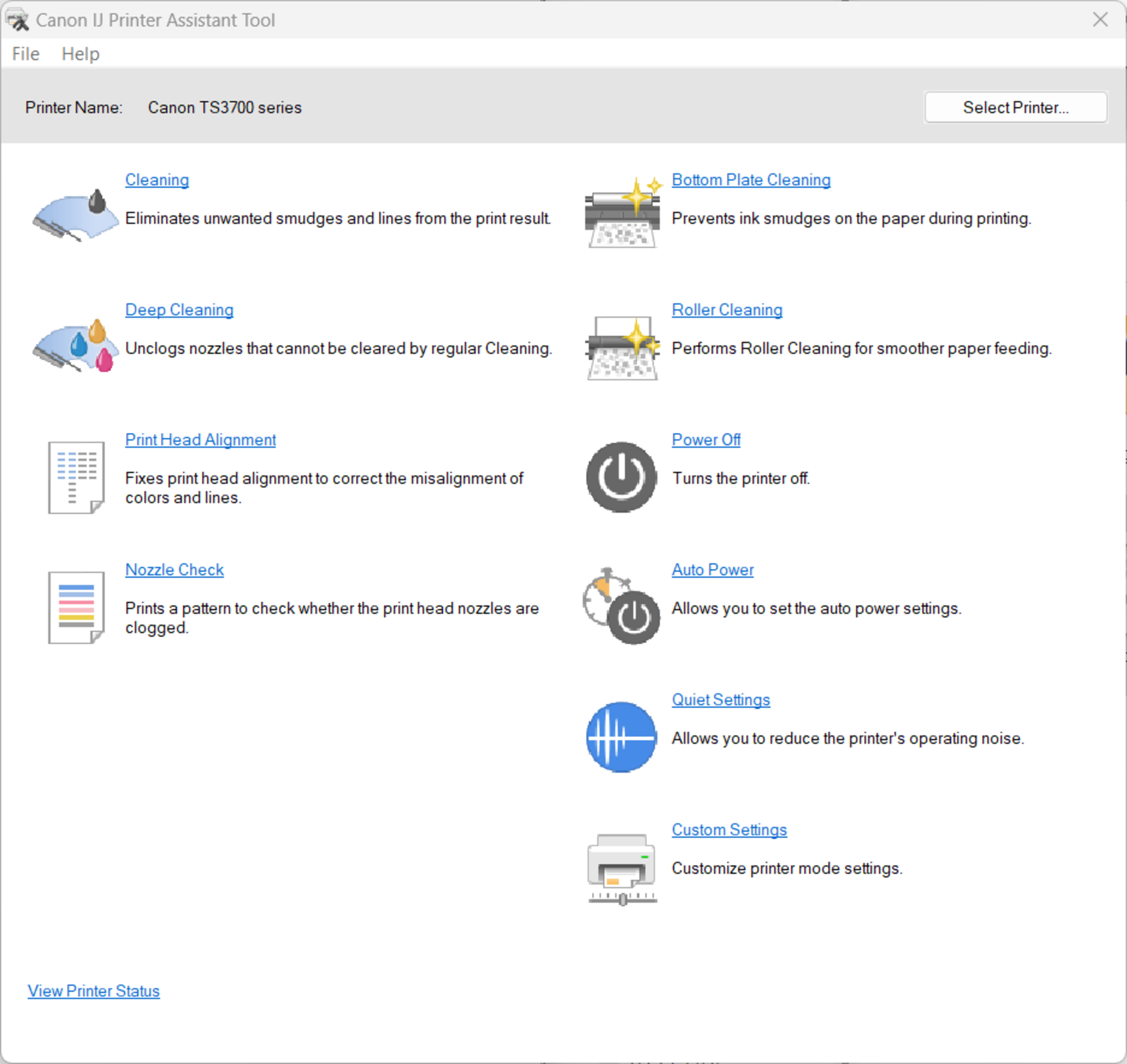Click the Roller Cleaning printer icon
Screen dimensions: 1127x1064
pyautogui.click(x=622, y=348)
